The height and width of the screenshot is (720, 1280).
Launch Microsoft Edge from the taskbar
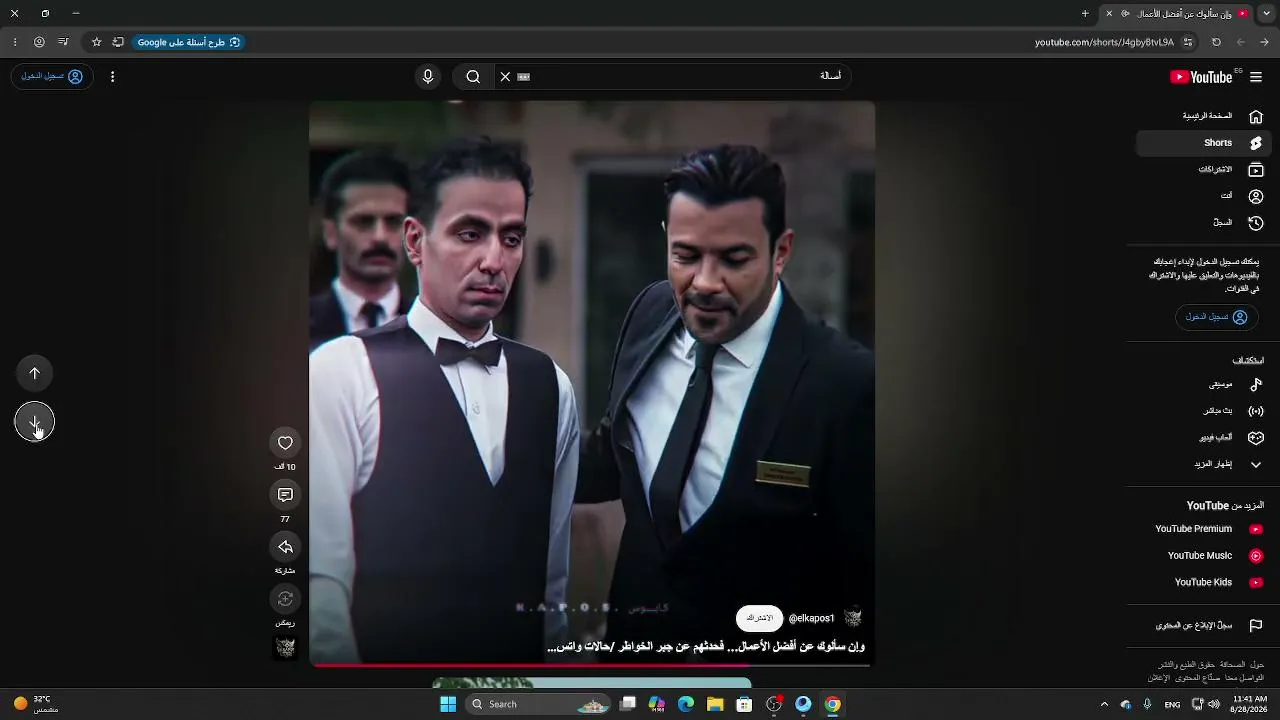pos(686,704)
